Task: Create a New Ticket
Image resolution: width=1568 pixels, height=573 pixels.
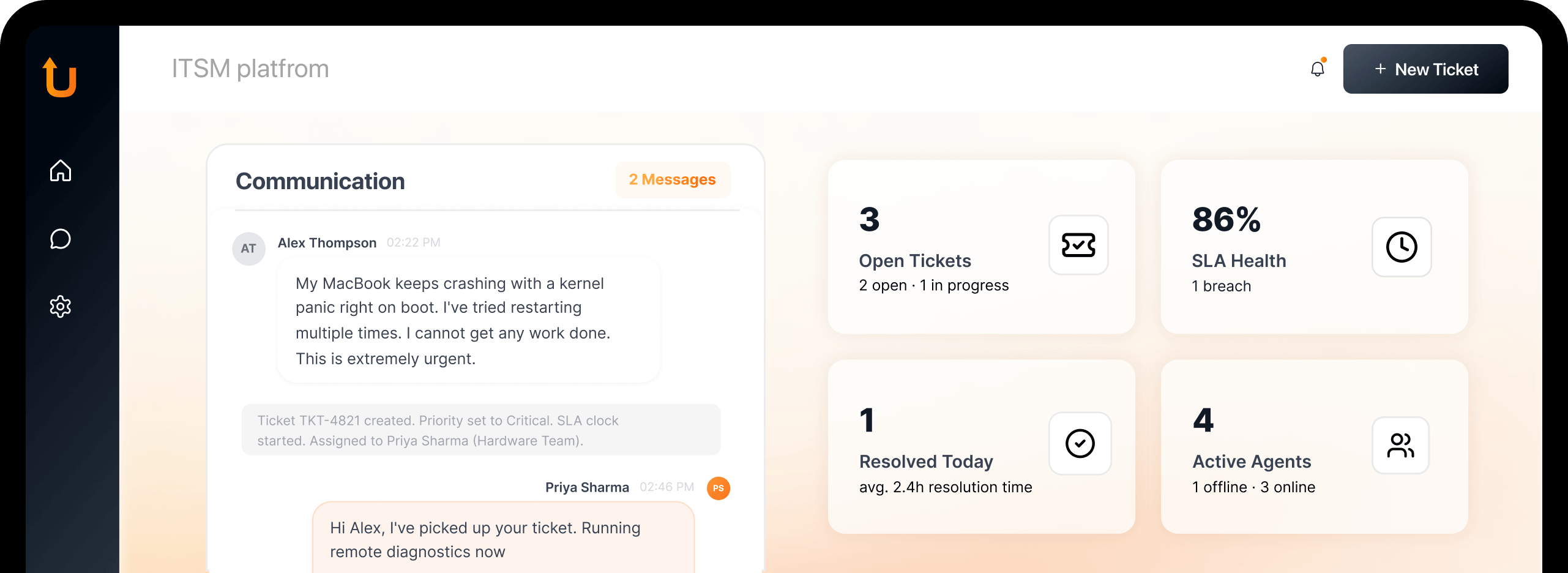Action: click(1425, 69)
